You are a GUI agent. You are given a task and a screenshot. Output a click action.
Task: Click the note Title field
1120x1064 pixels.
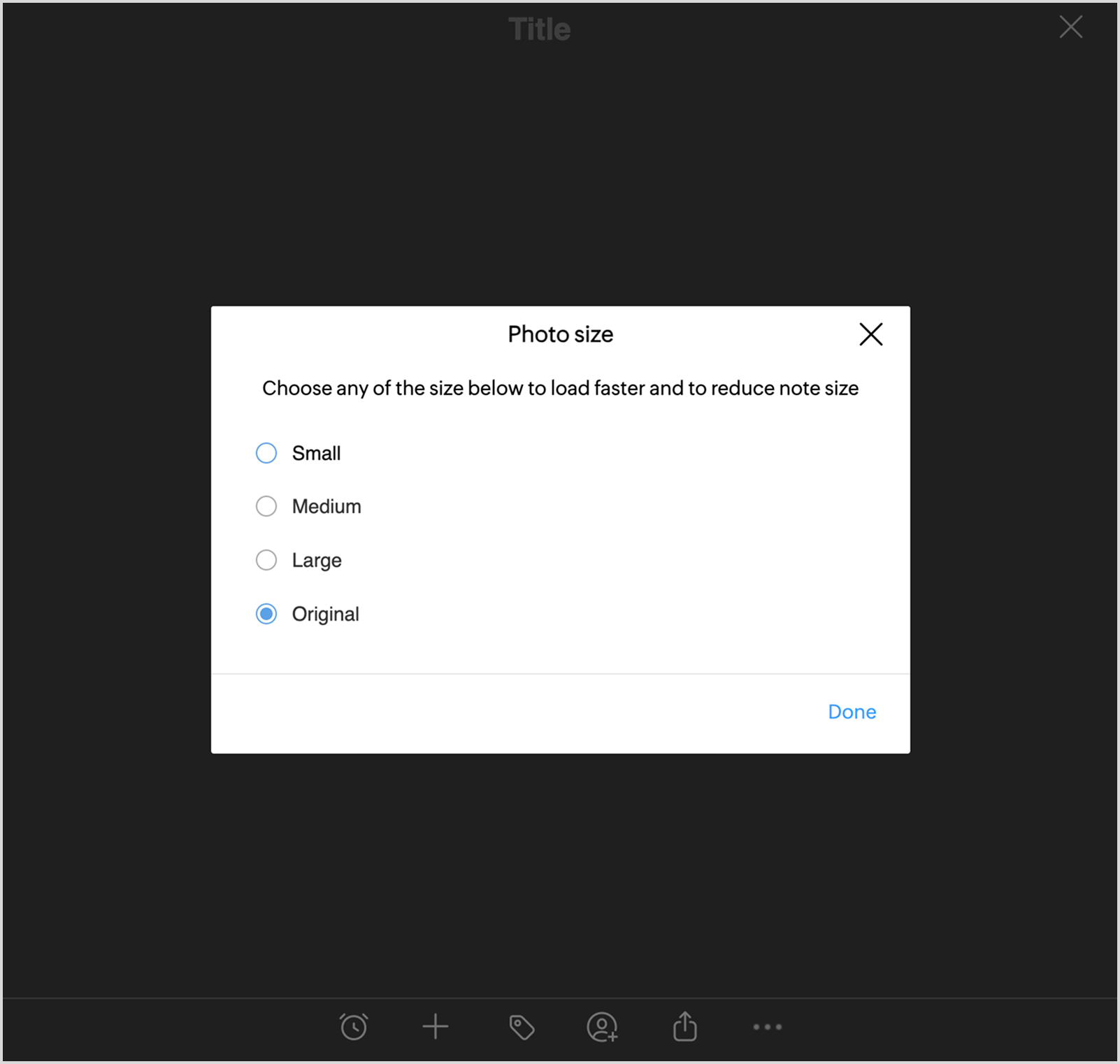point(540,29)
